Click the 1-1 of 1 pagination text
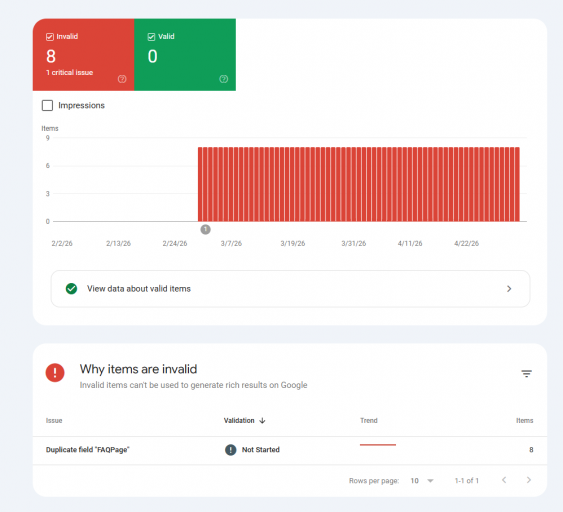The image size is (563, 512). (467, 481)
